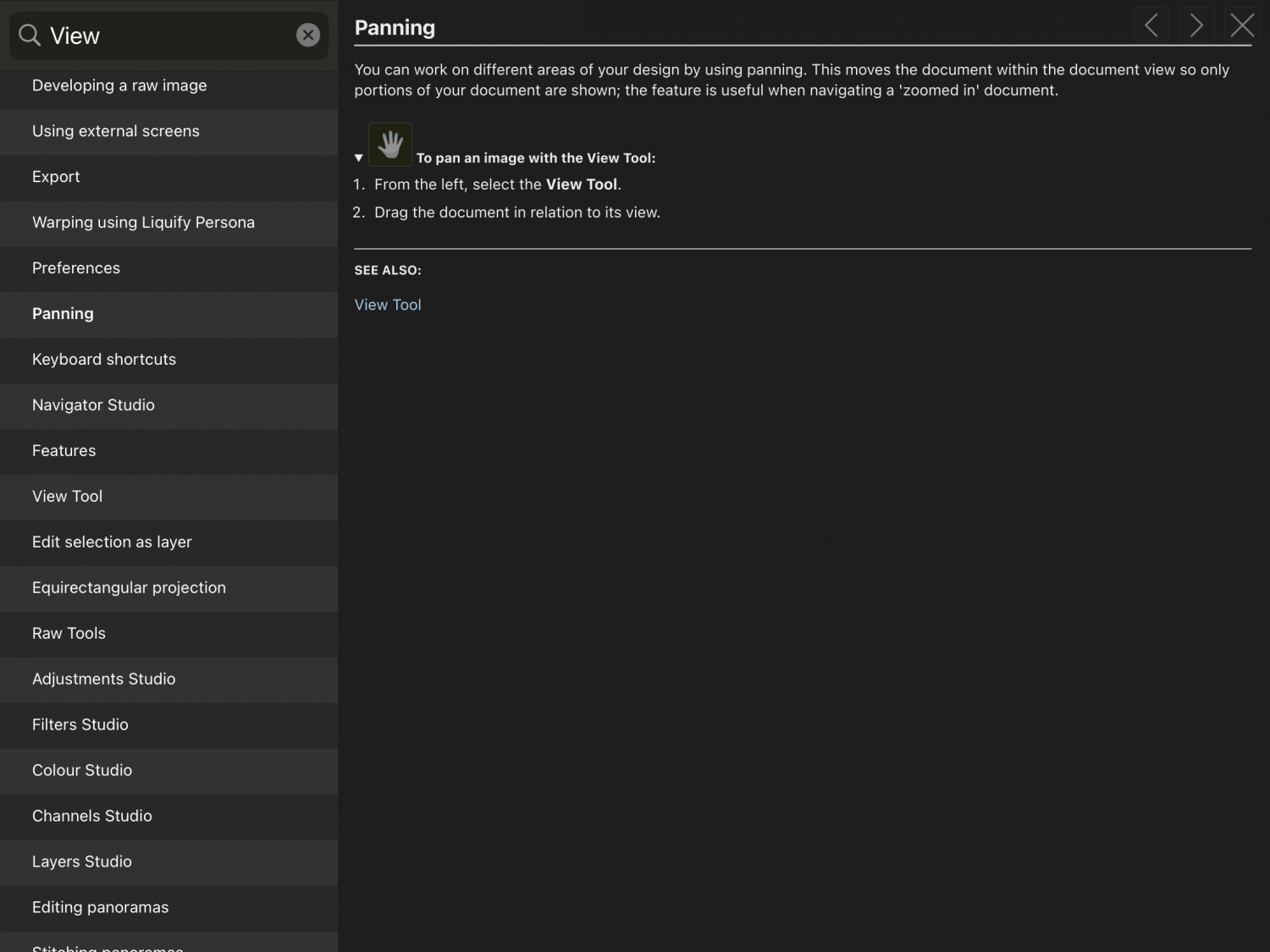This screenshot has width=1270, height=952.
Task: Open Keyboard shortcuts topic
Action: (x=104, y=360)
